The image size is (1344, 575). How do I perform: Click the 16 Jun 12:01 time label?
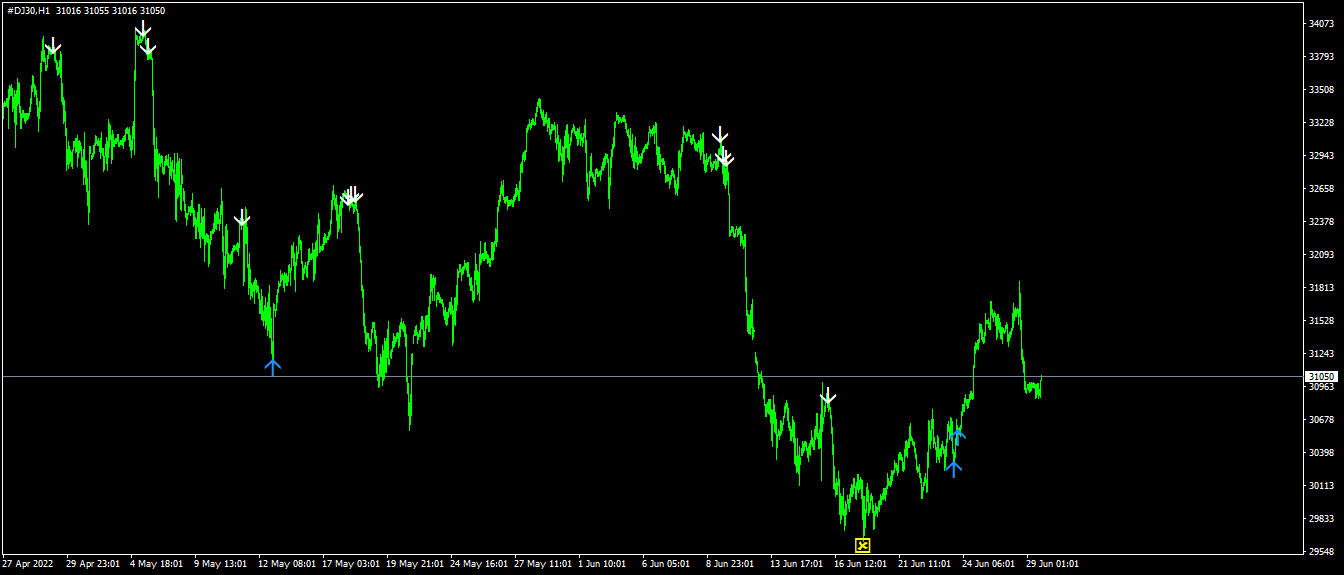(863, 563)
